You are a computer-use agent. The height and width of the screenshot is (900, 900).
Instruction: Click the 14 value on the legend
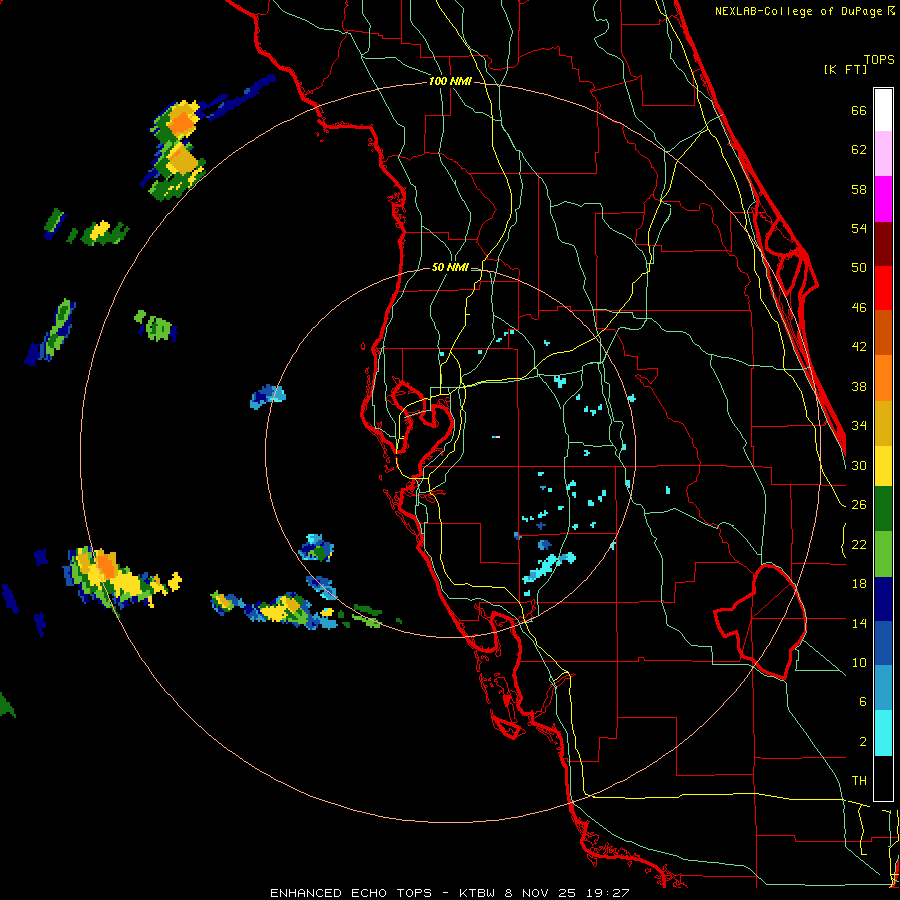[x=859, y=623]
